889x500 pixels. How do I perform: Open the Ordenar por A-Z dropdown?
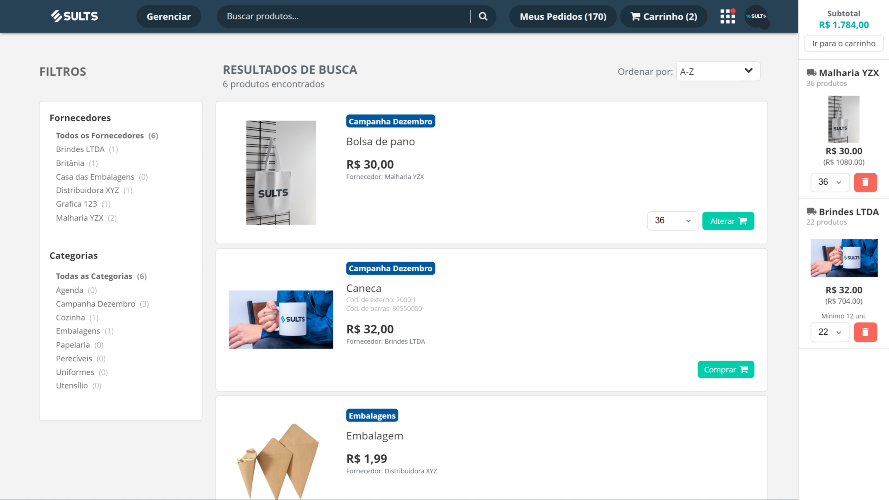[x=718, y=71]
